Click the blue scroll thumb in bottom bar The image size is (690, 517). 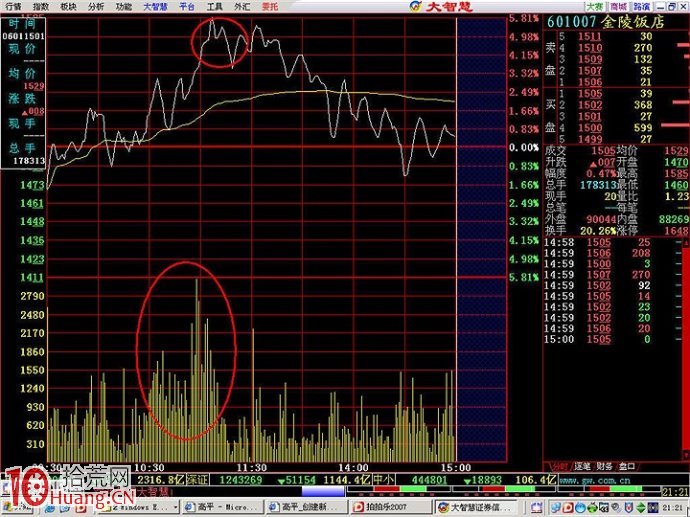323,491
